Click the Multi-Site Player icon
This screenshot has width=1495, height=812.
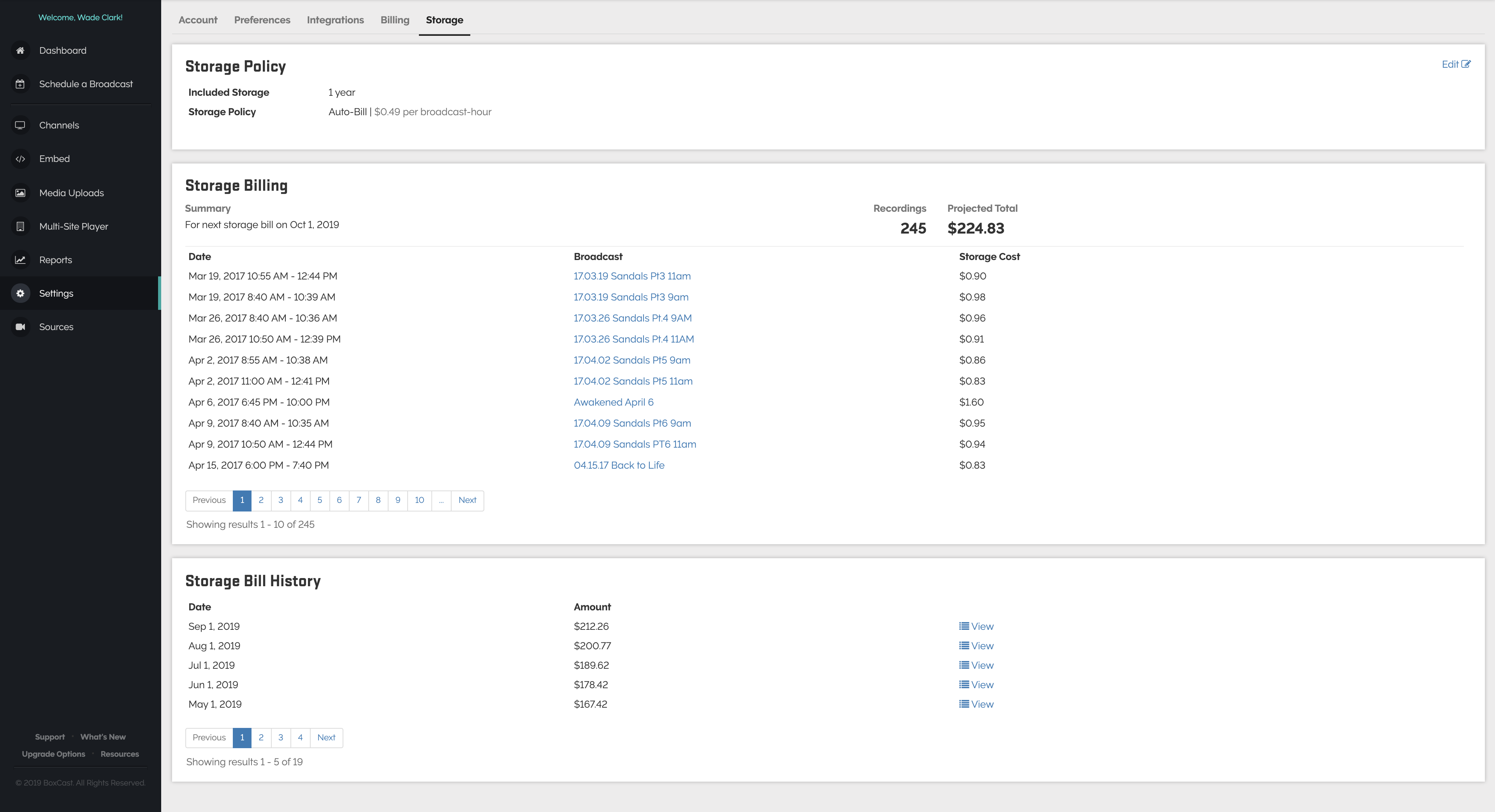pos(20,227)
